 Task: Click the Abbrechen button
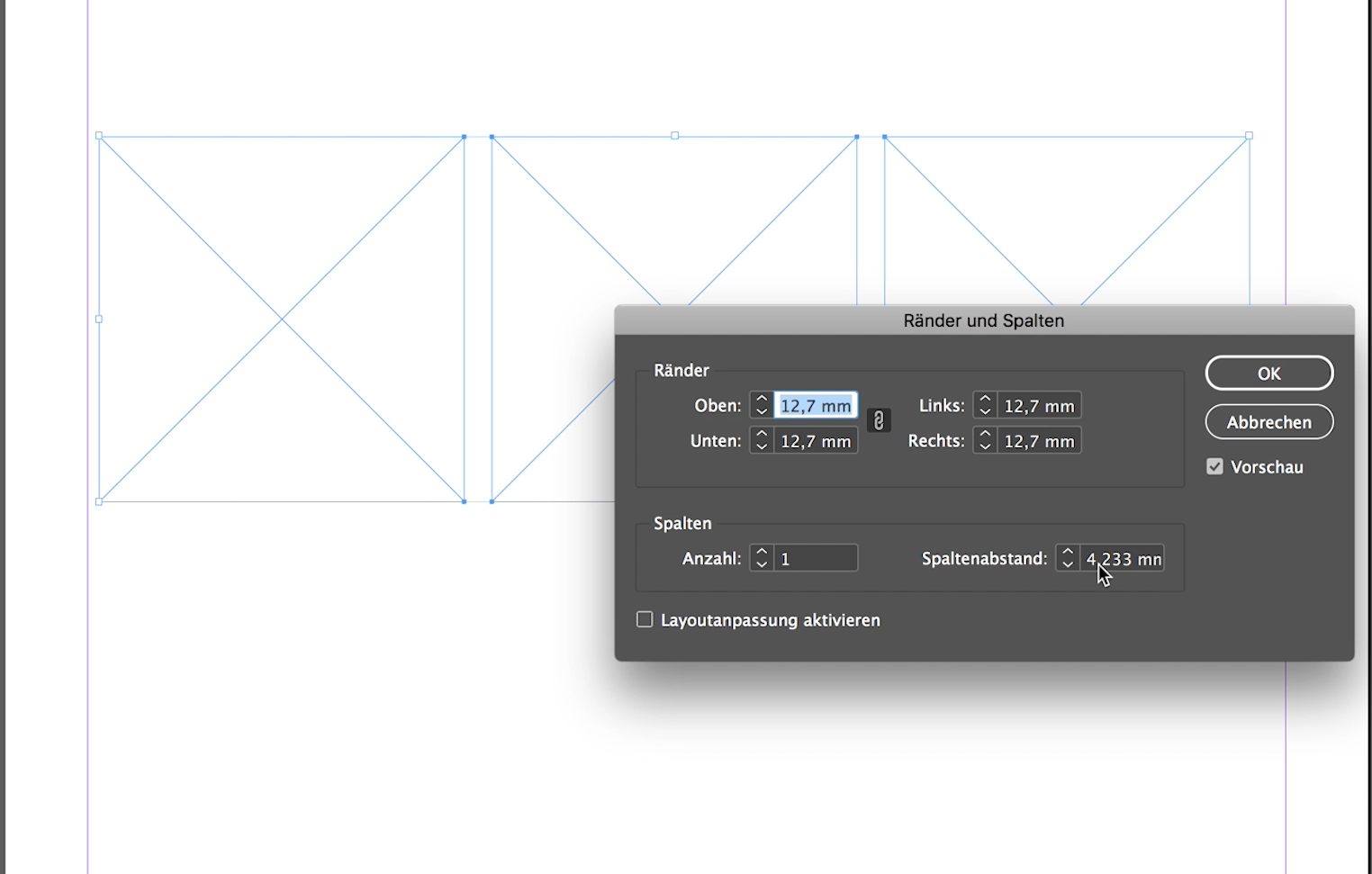(1268, 422)
